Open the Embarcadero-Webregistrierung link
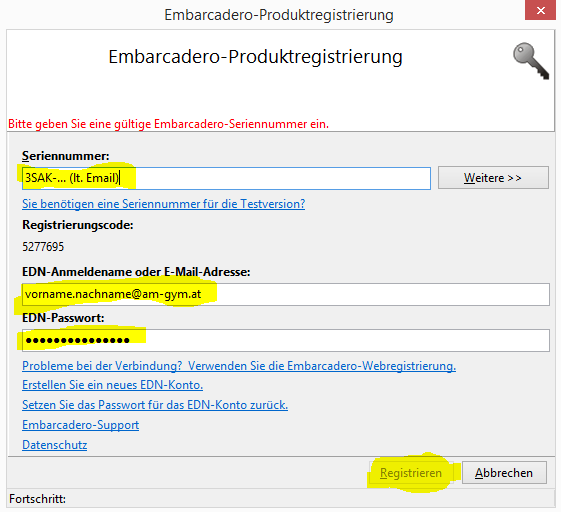 pyautogui.click(x=239, y=366)
